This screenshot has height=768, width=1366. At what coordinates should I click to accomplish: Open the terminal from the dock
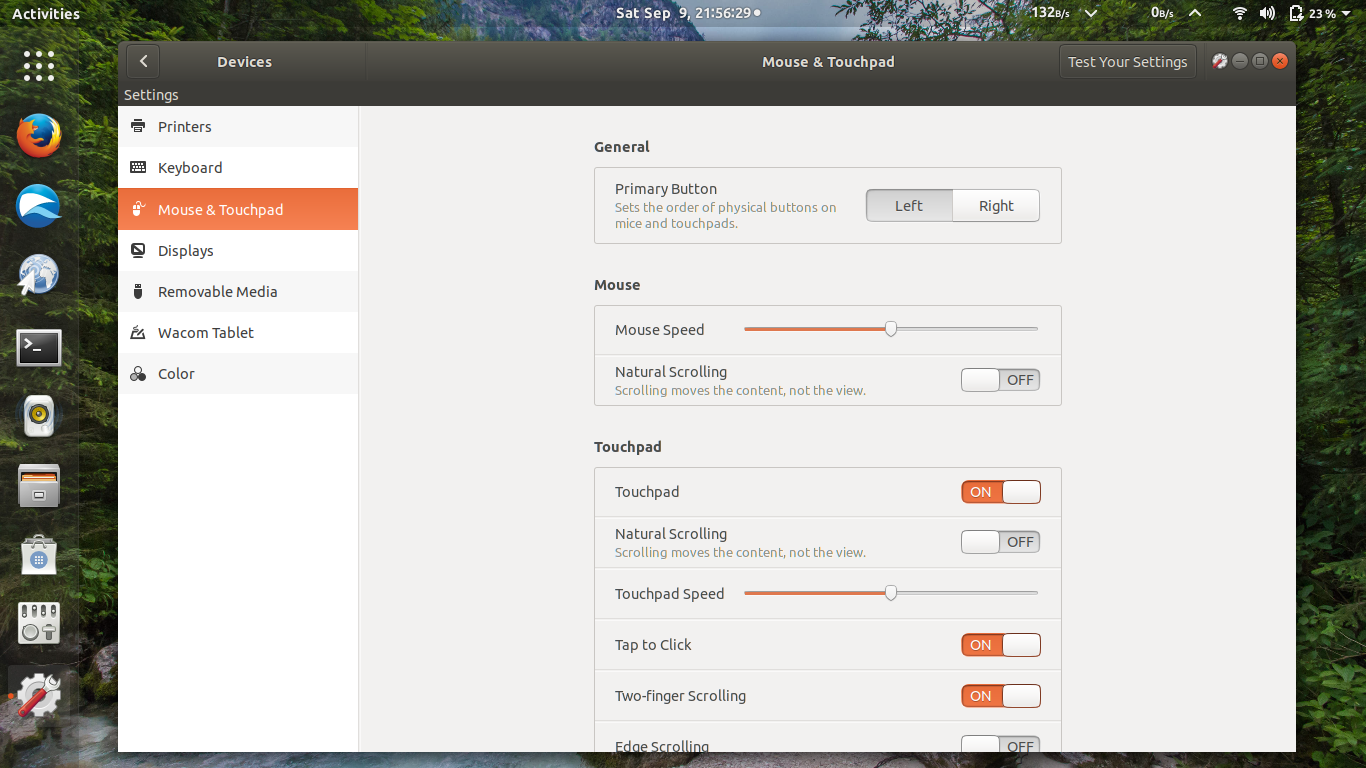point(38,347)
